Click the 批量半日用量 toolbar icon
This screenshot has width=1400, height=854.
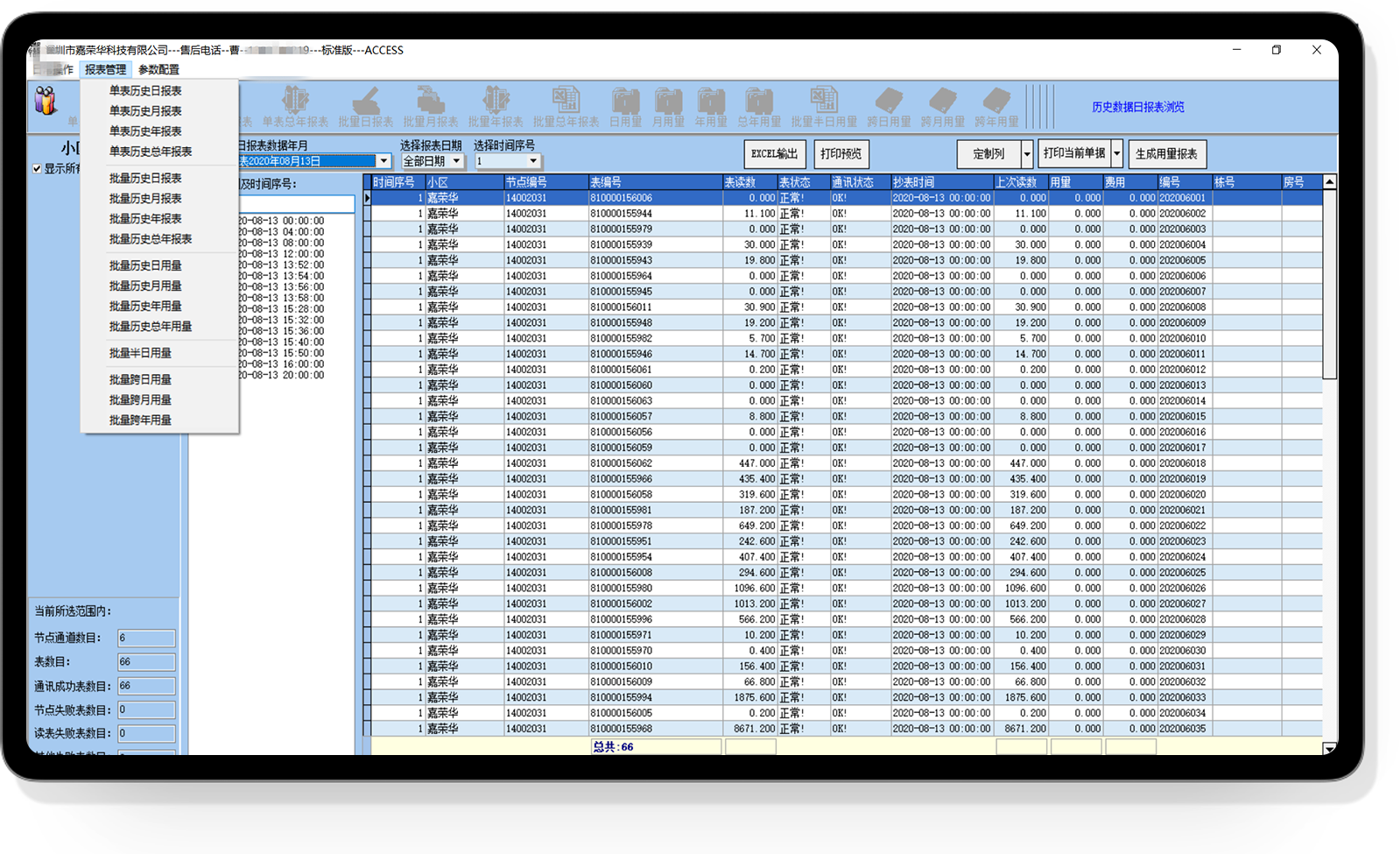pos(824,107)
